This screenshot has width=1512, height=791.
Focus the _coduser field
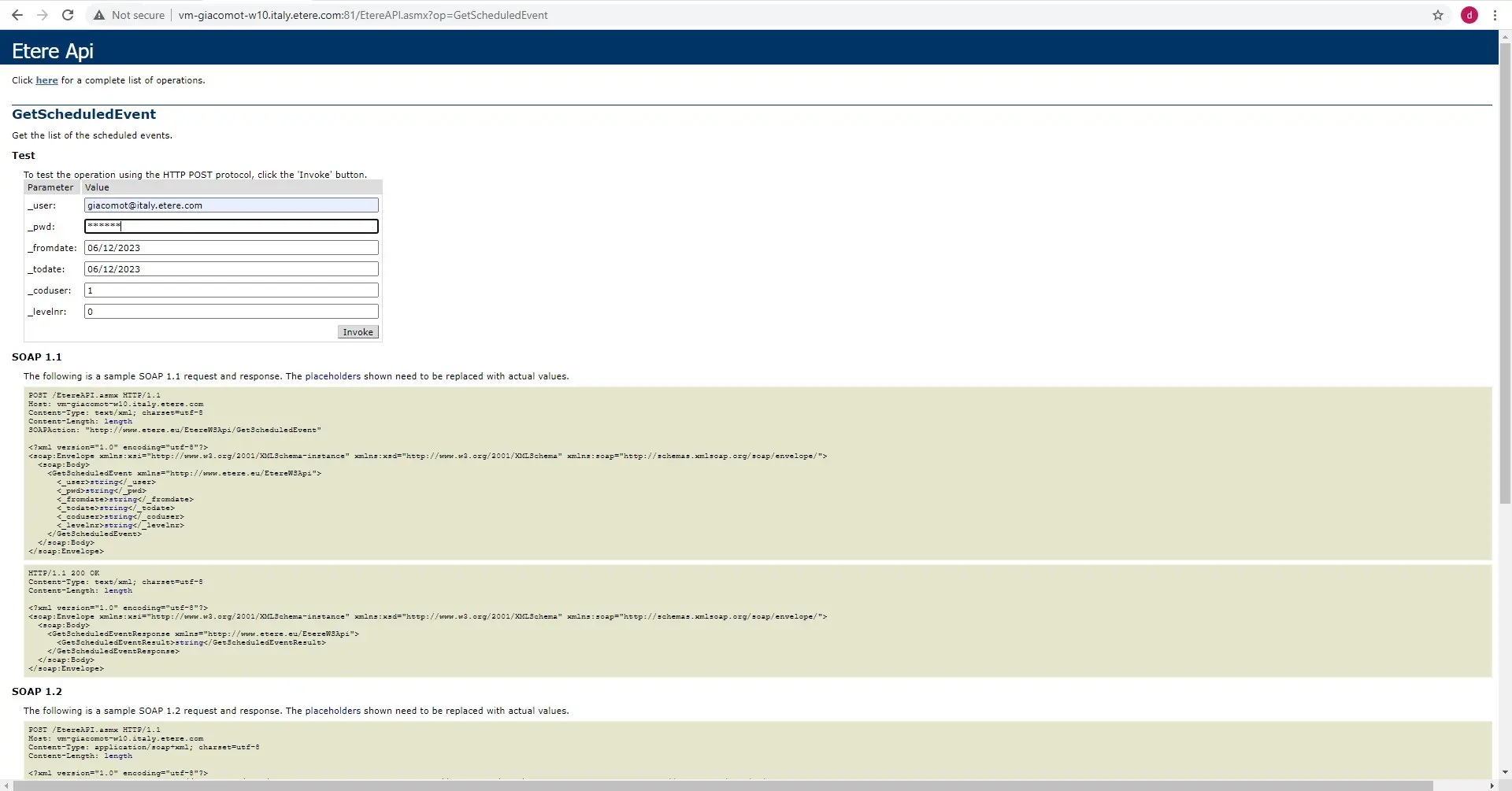point(231,290)
